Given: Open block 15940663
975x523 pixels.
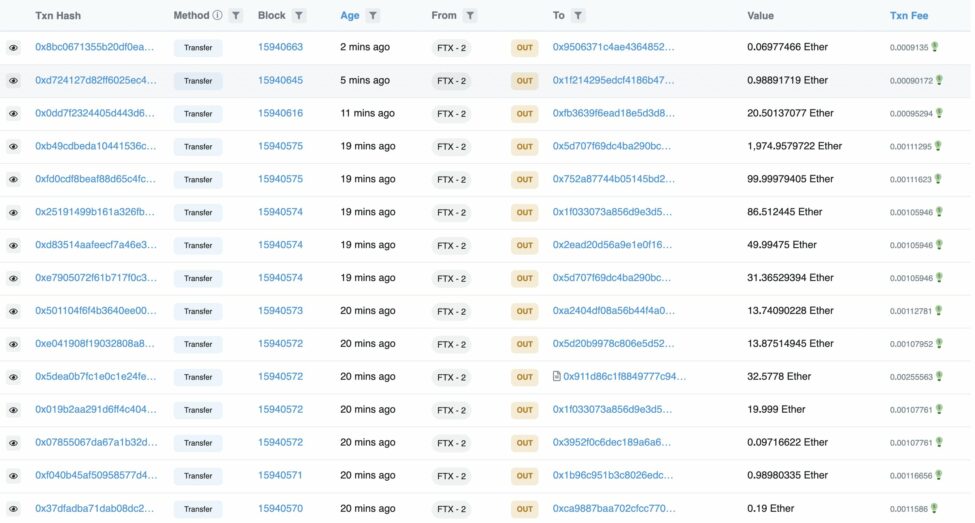Looking at the screenshot, I should pos(280,47).
